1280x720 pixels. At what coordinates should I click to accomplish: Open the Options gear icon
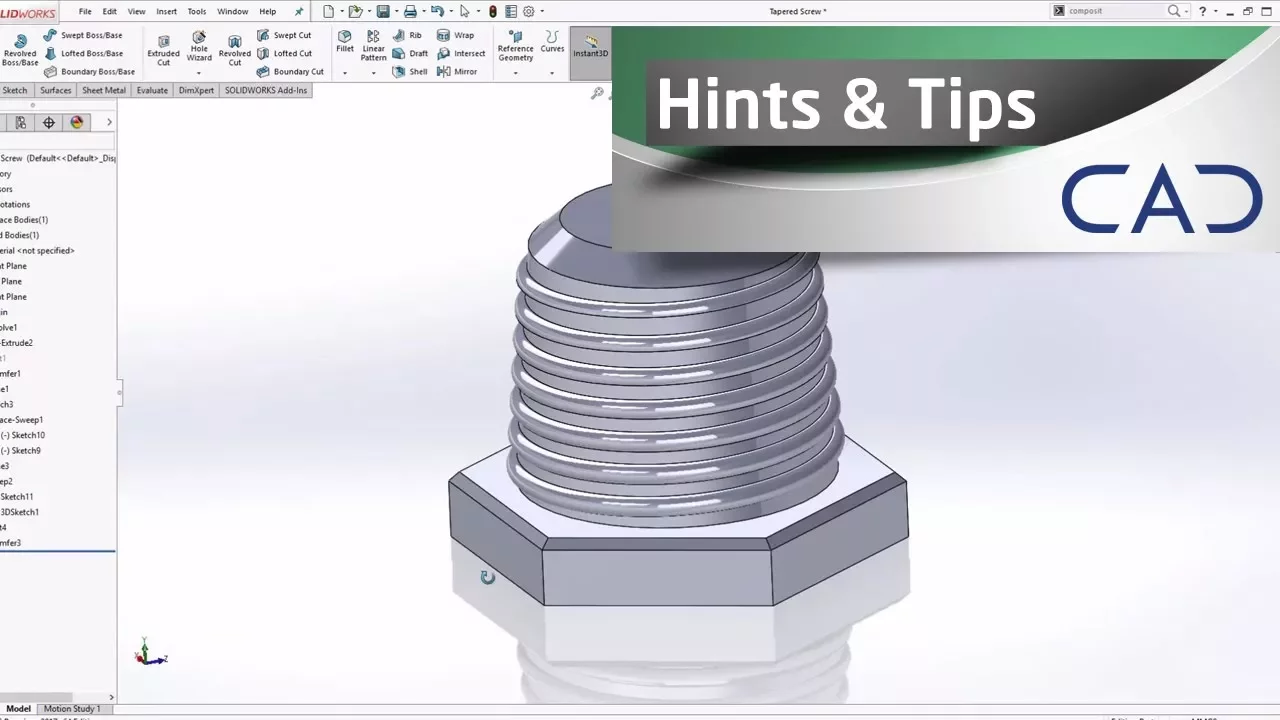529,11
